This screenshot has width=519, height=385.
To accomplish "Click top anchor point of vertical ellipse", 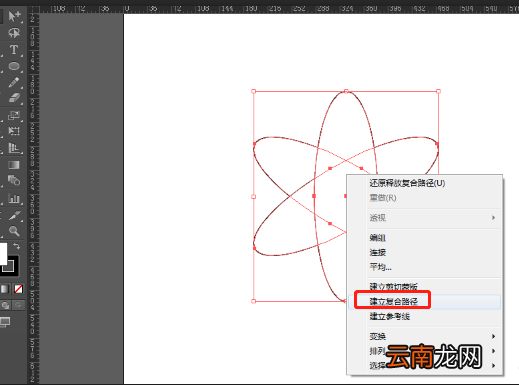I will tap(346, 91).
